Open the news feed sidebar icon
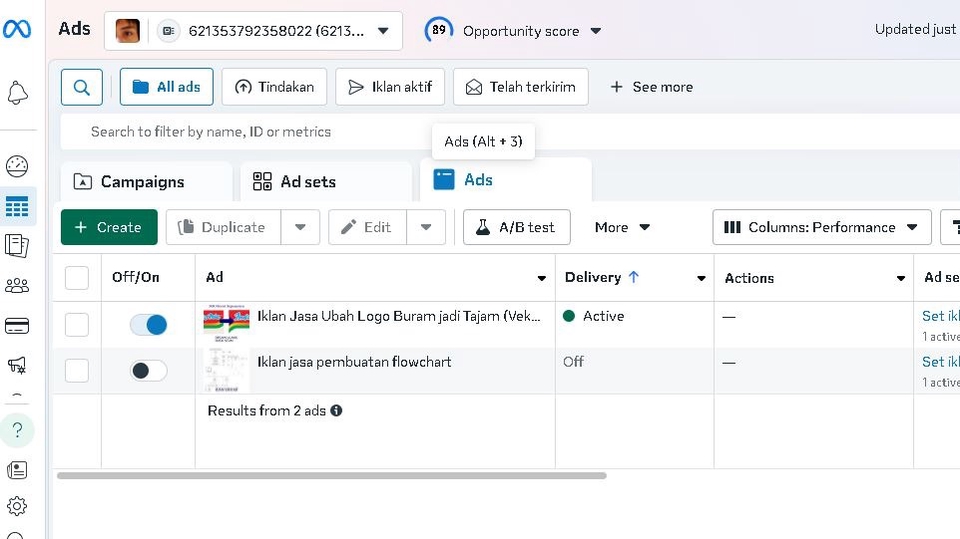The width and height of the screenshot is (960, 539). (x=17, y=470)
